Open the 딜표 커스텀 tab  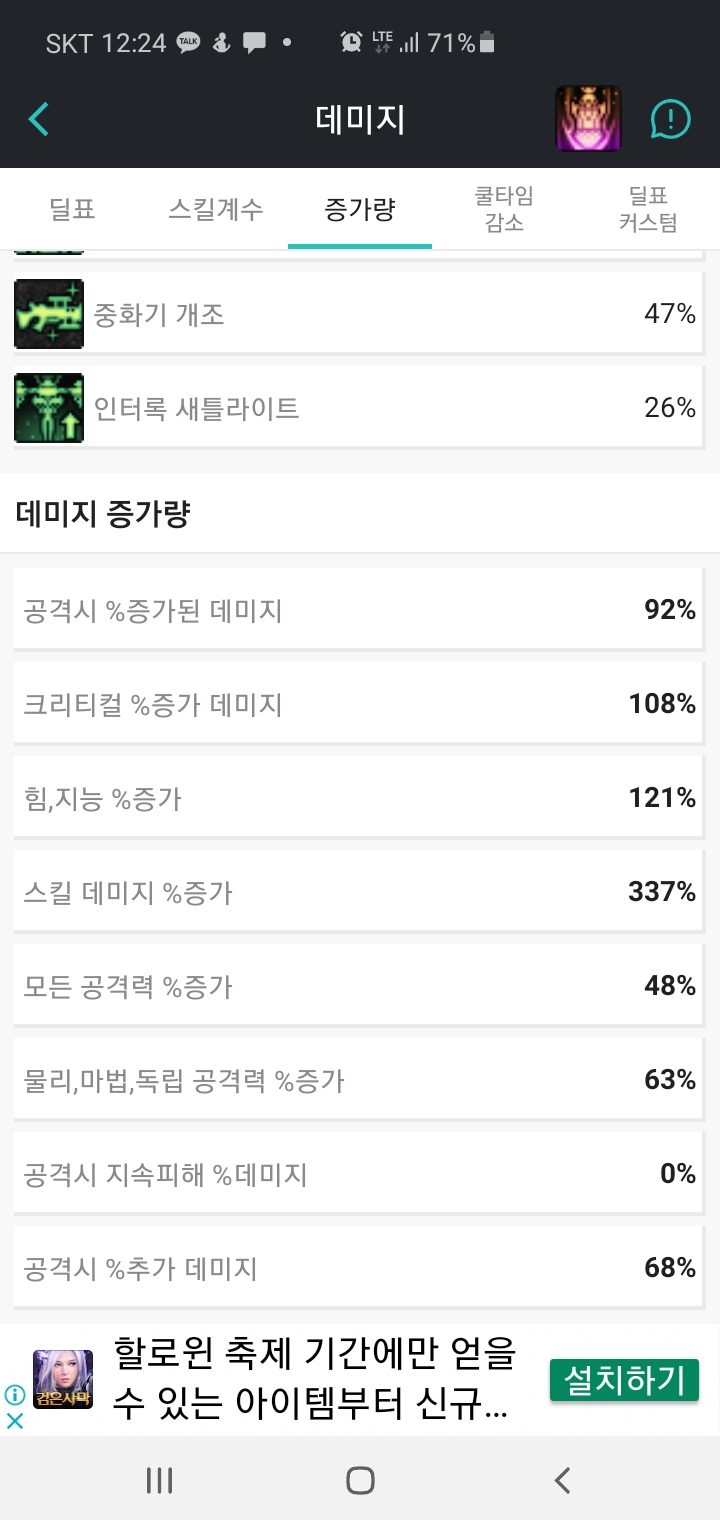tap(648, 209)
